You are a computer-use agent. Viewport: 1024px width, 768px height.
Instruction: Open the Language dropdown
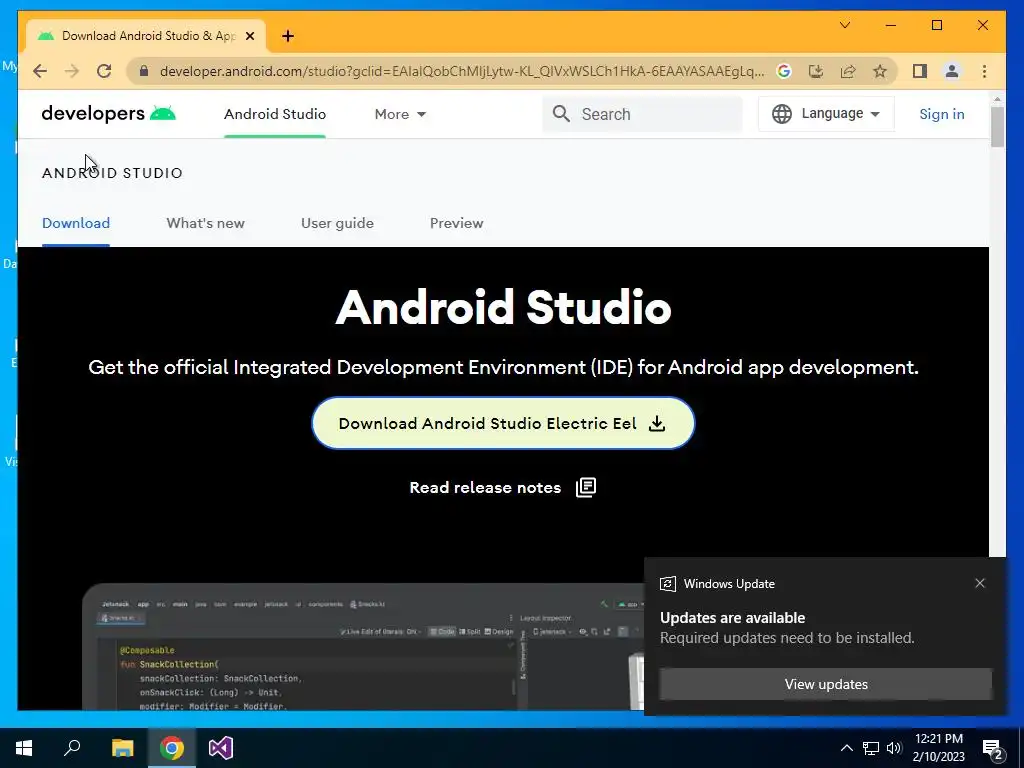pos(826,114)
